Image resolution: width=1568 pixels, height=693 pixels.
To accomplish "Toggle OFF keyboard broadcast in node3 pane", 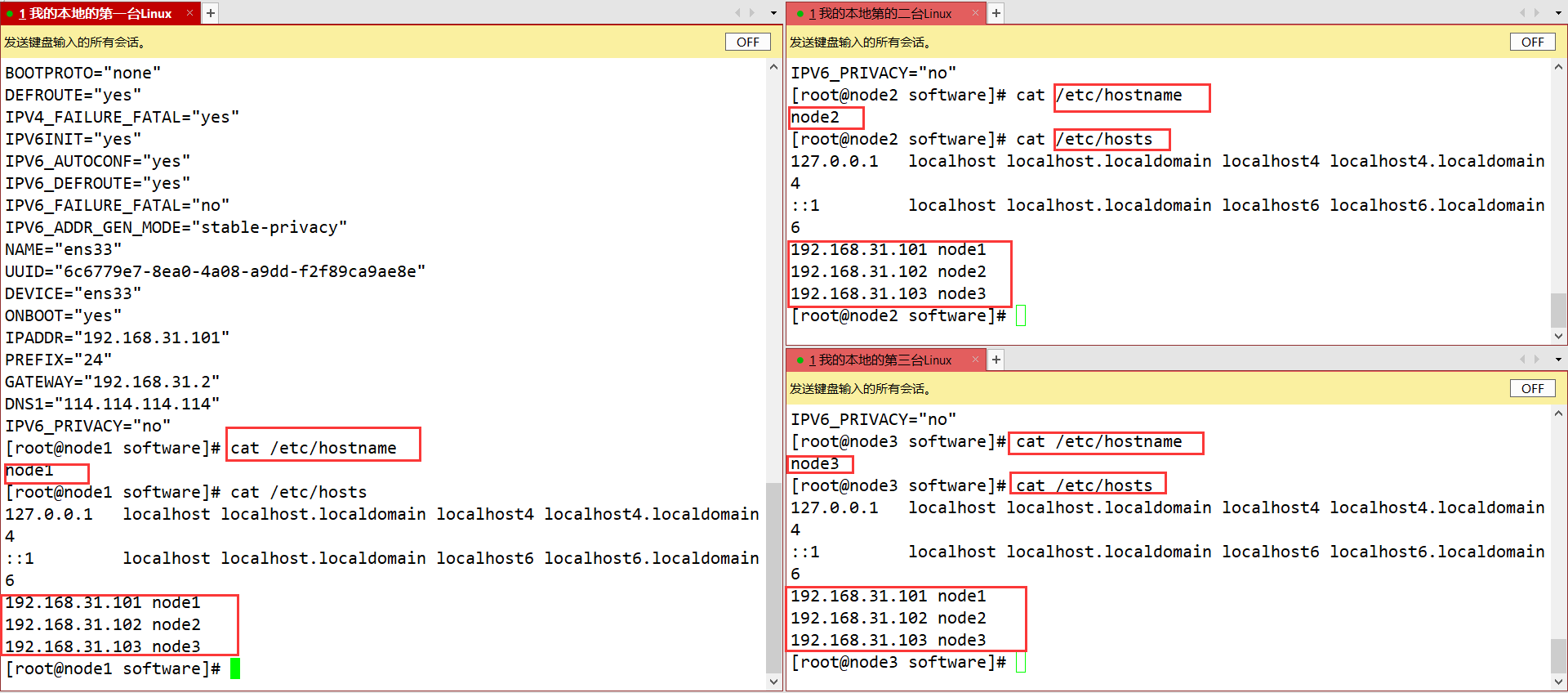I will 1532,388.
